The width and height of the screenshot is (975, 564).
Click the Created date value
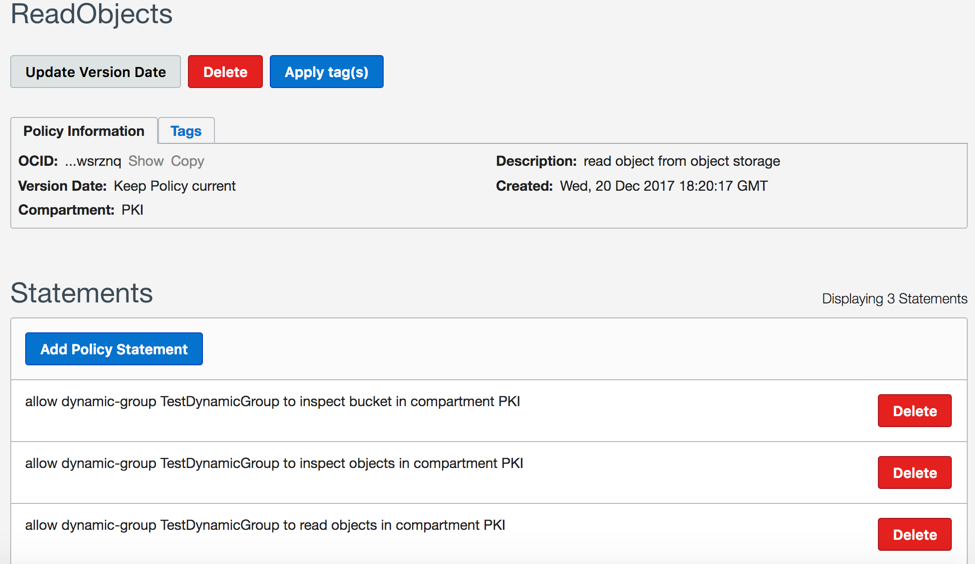[x=664, y=186]
